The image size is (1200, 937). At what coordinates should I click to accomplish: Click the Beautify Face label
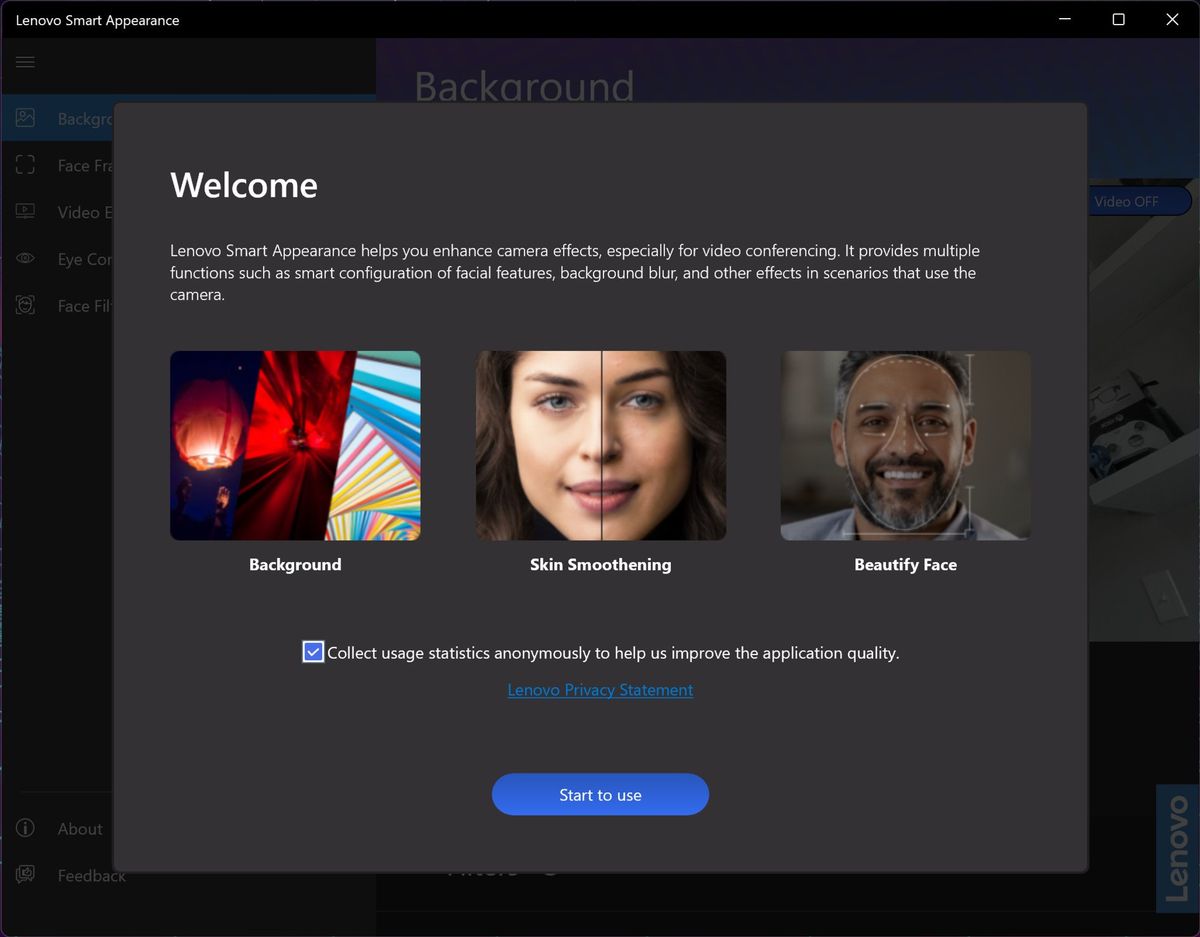click(x=906, y=565)
